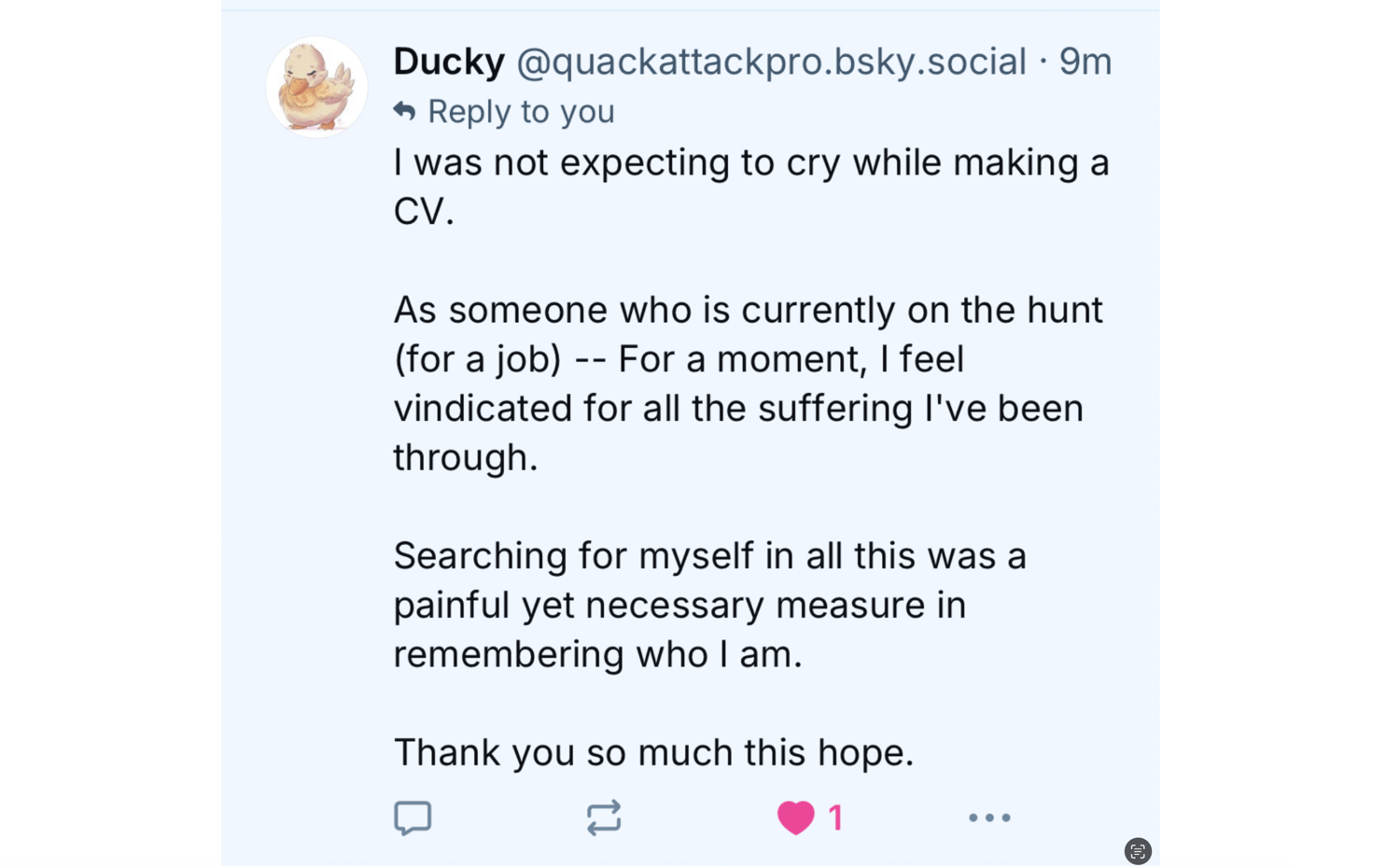Click the @quackattackpro.bsky.social handle
1400x866 pixels.
click(771, 62)
